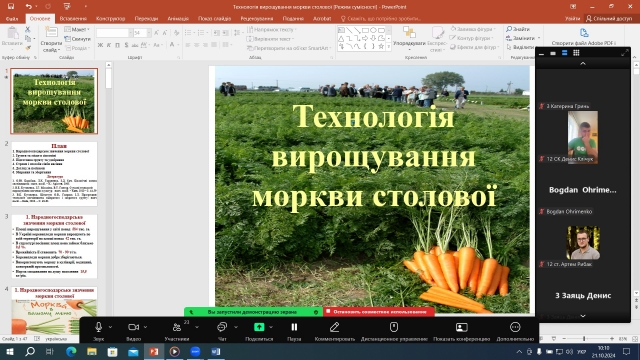
Task: Select slide 3 thumbnail
Action: point(54,246)
